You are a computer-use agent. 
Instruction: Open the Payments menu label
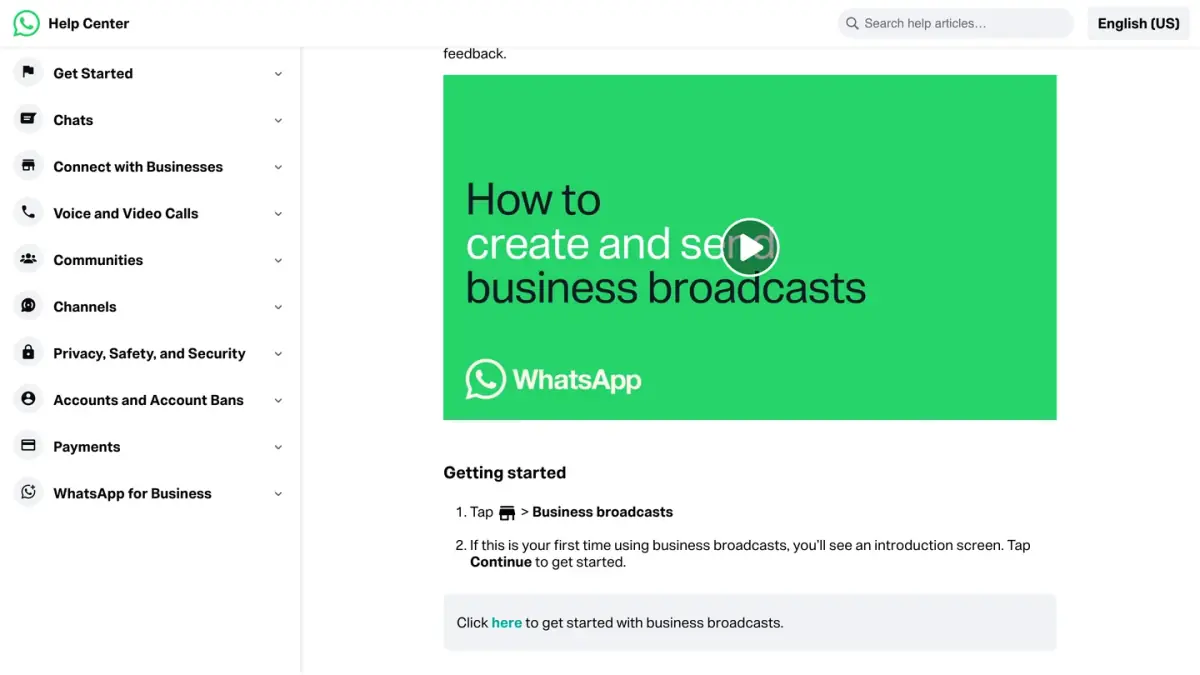(87, 447)
